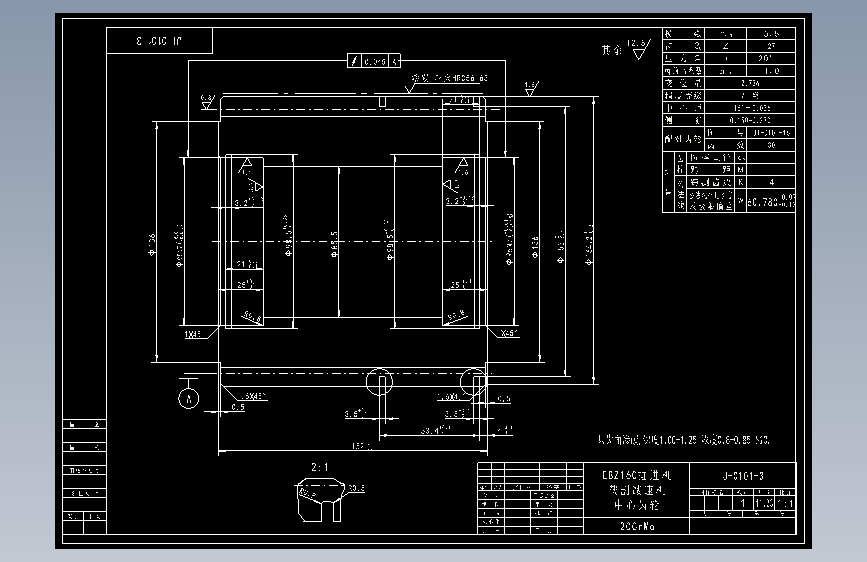Select the Φ136 dimension on far left
Image resolution: width=867 pixels, height=562 pixels.
152,244
